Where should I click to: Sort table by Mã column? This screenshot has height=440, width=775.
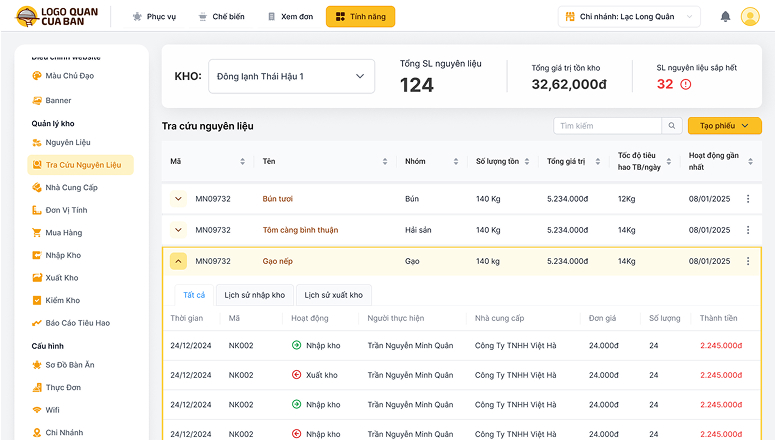point(242,161)
